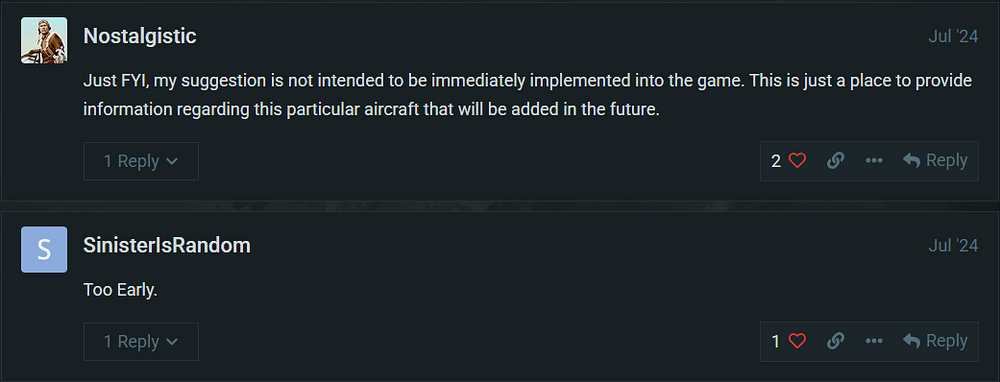This screenshot has height=382, width=1000.
Task: Click the Jul '24 date on Nostalgistic's post
Action: pyautogui.click(x=953, y=37)
